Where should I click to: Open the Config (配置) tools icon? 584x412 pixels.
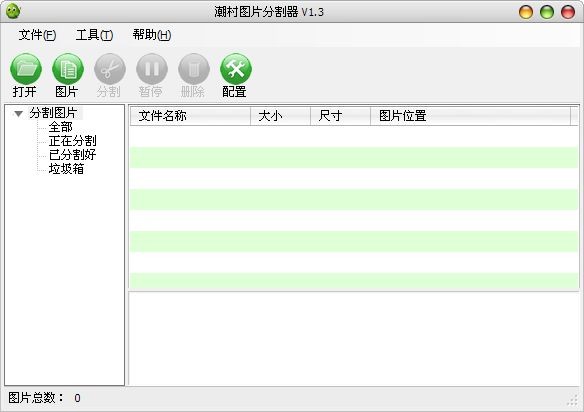[x=236, y=69]
